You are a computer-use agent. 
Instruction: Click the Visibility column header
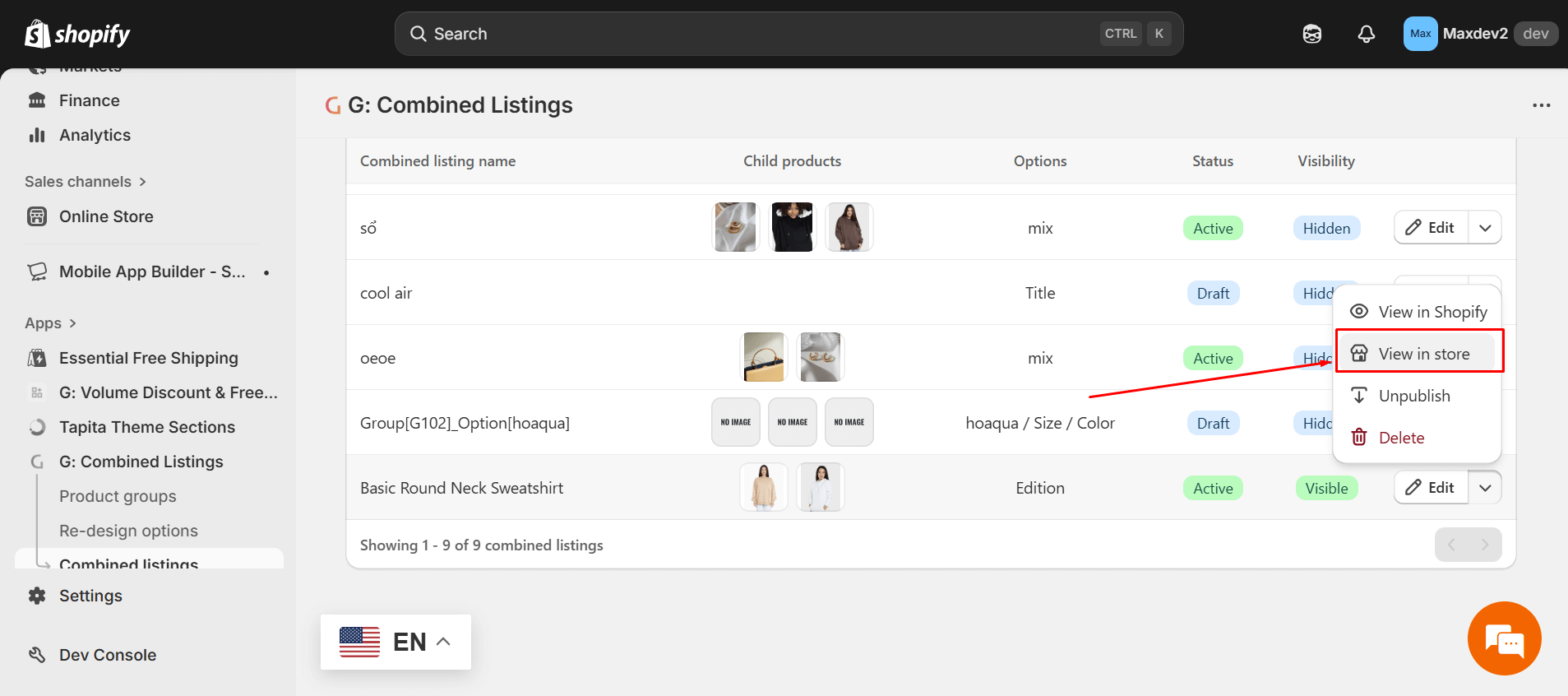pos(1326,161)
